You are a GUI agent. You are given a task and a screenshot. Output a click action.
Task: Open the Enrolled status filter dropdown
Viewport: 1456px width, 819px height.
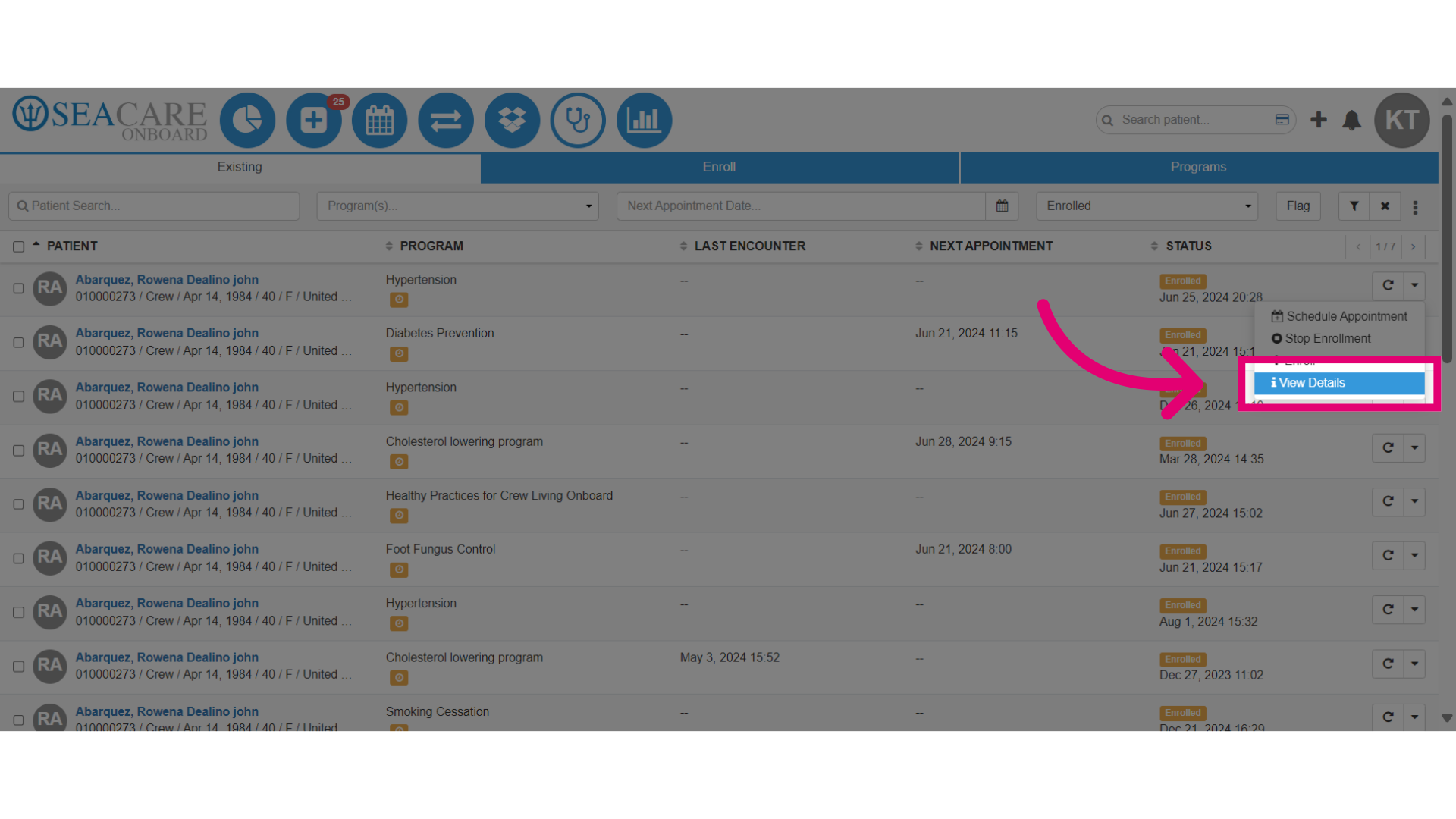coord(1147,206)
